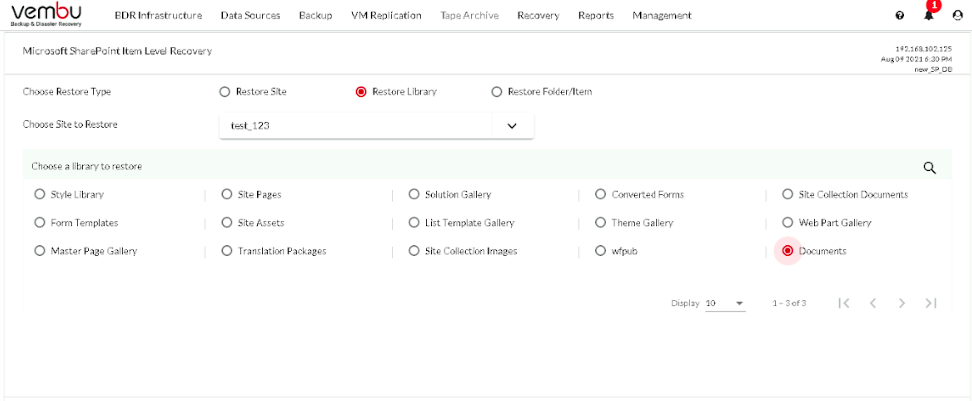
Task: Open the help question mark icon
Action: [899, 15]
